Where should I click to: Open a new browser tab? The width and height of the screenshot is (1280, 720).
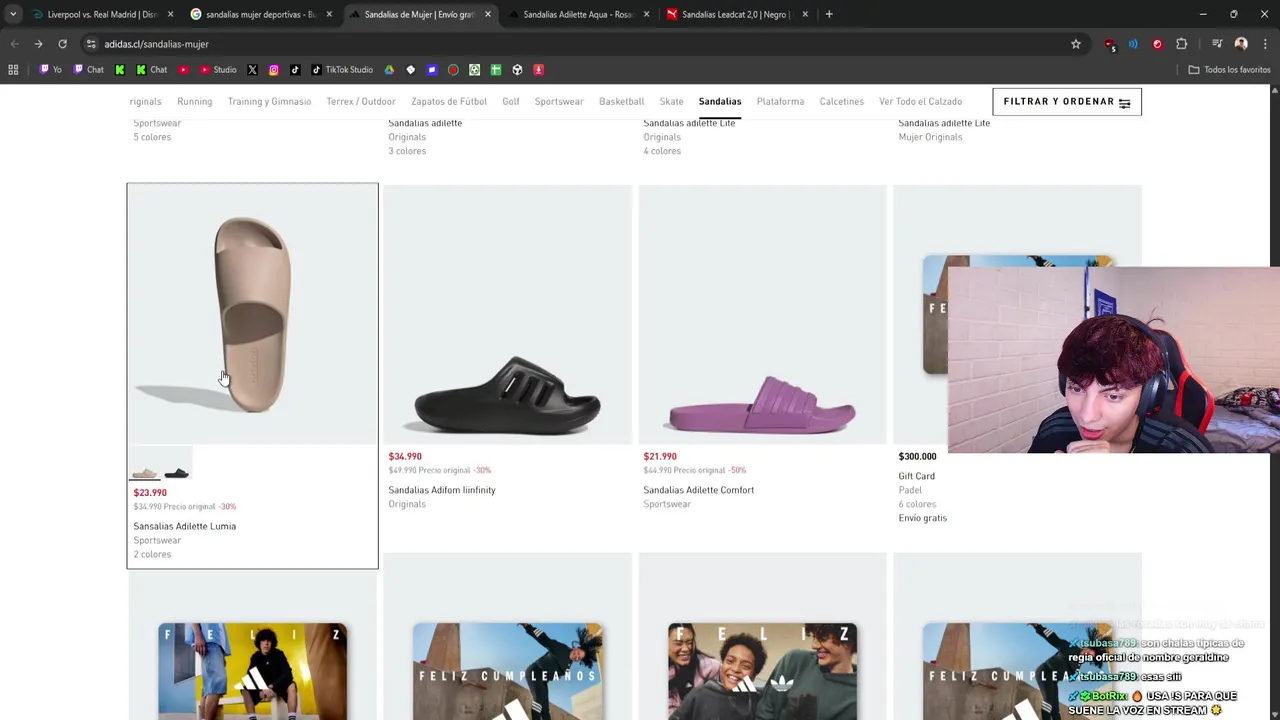click(829, 14)
